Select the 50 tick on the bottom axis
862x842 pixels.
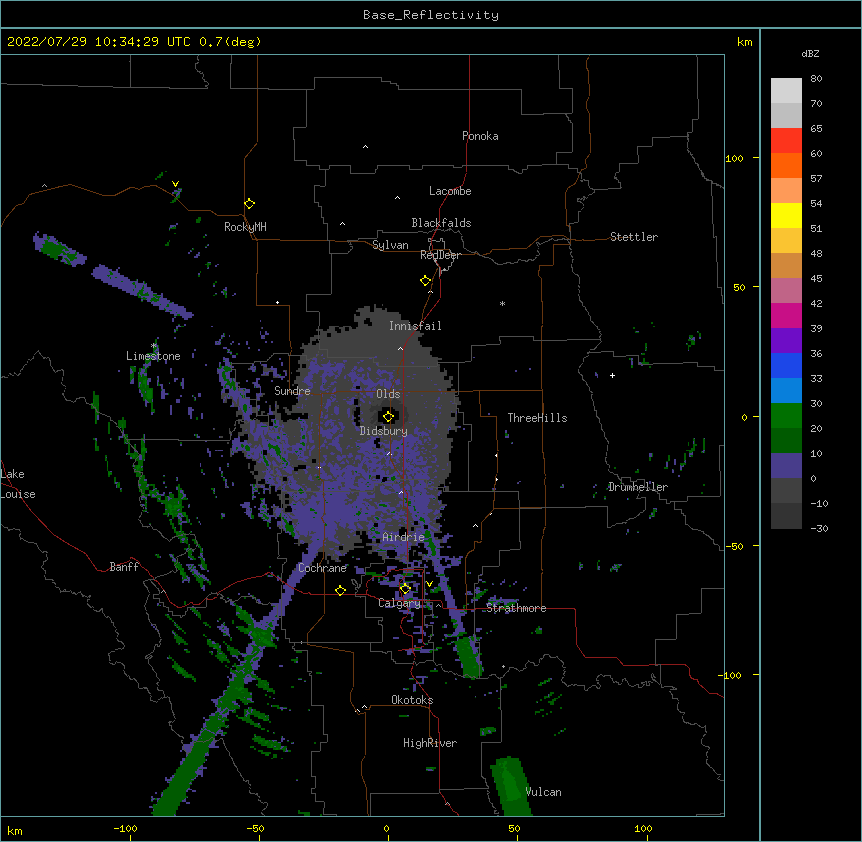514,829
